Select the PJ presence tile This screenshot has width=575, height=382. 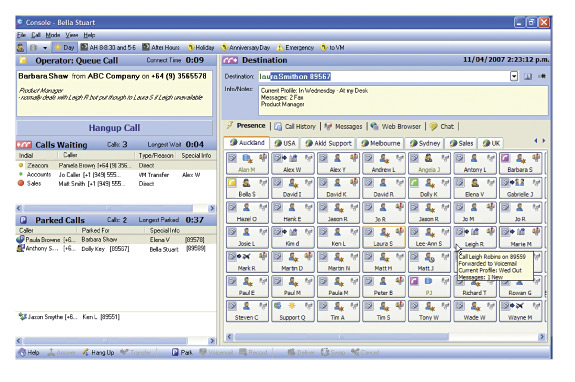point(429,286)
